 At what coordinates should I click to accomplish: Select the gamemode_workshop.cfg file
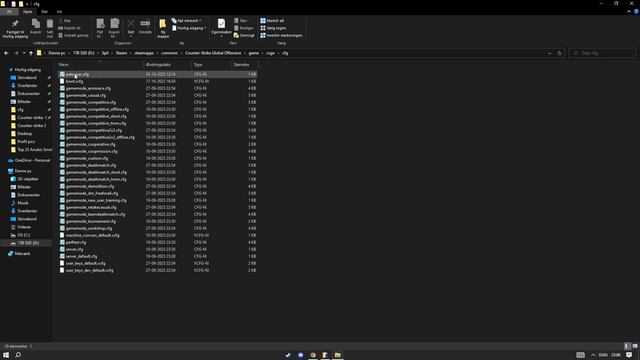point(89,228)
